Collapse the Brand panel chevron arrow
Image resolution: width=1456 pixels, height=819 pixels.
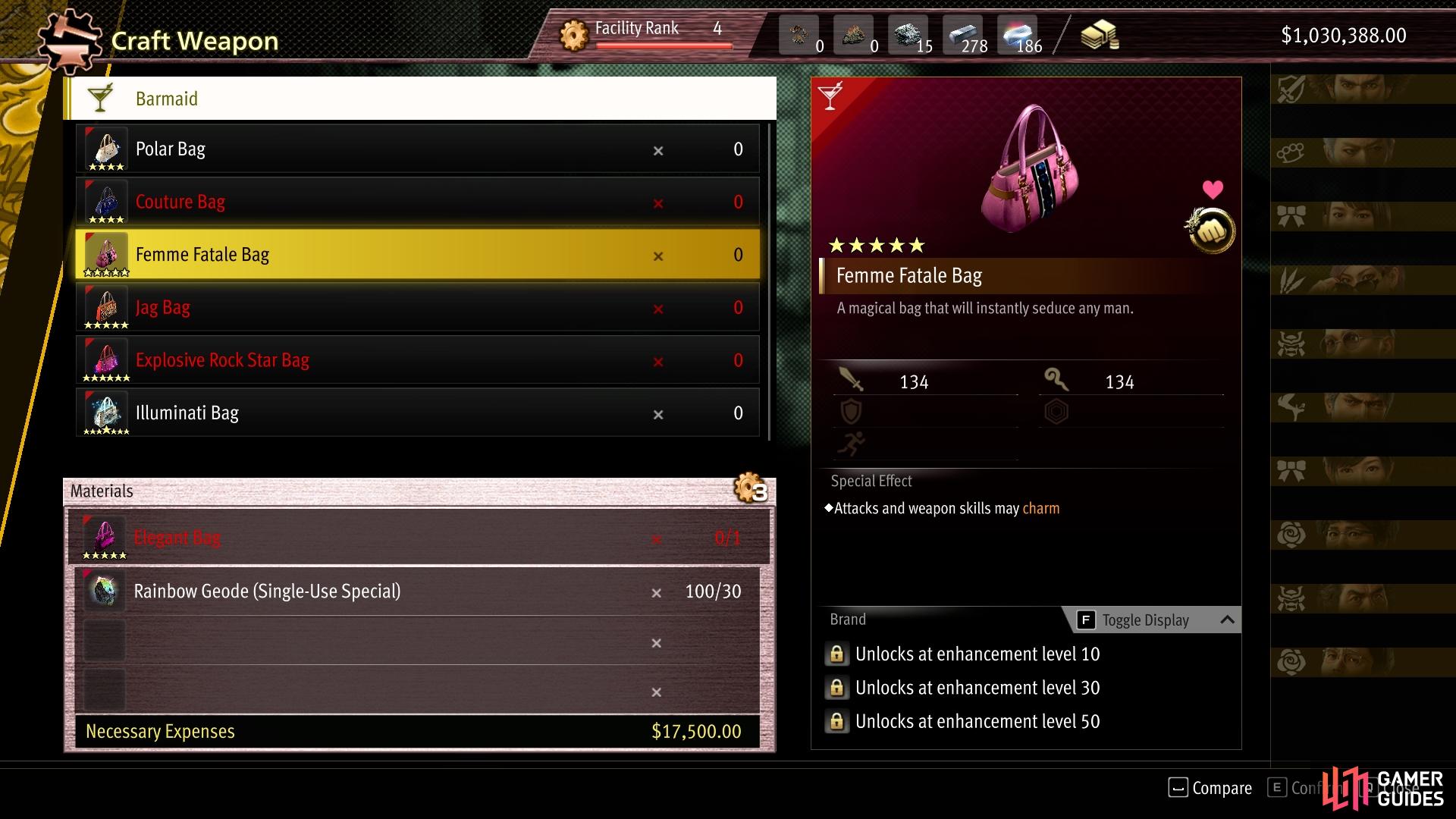point(1227,620)
